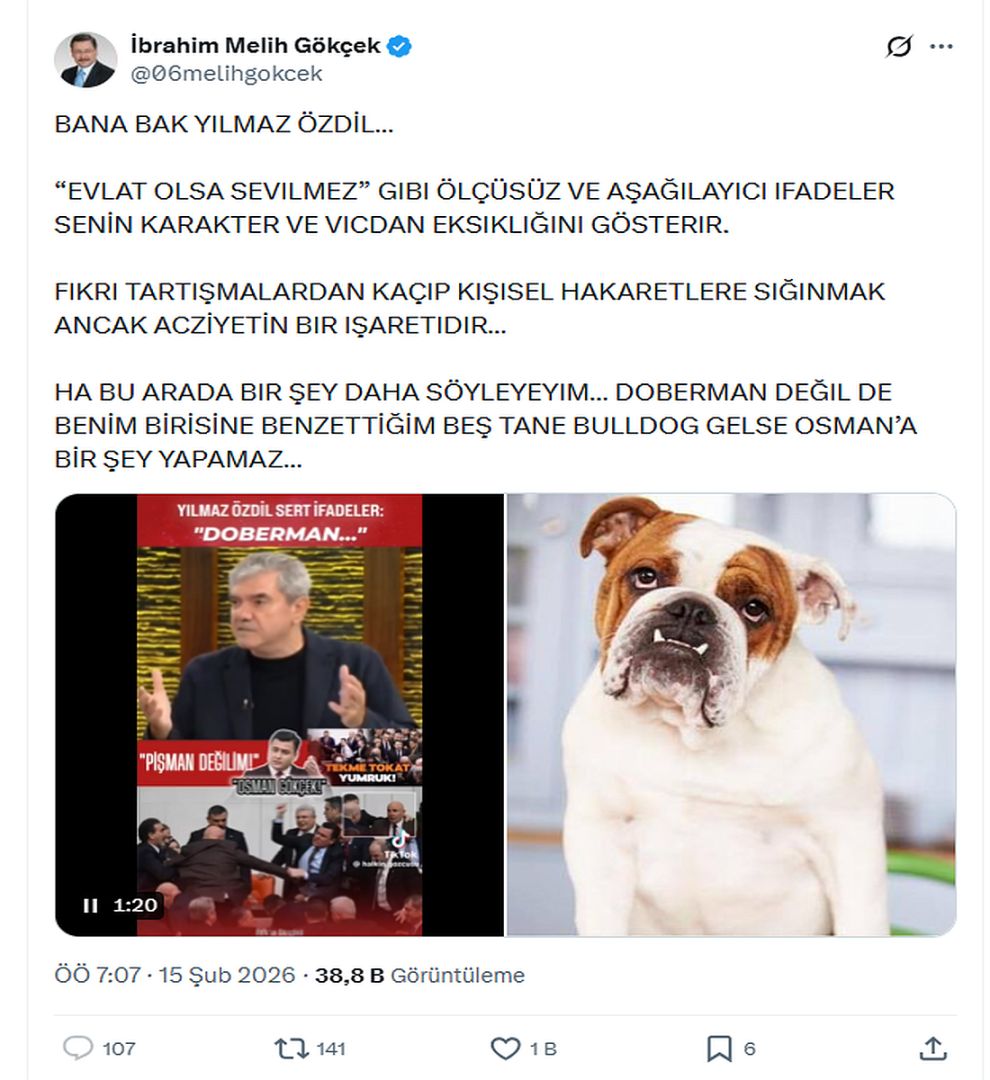
Task: Click the repost count 141
Action: [x=331, y=1049]
